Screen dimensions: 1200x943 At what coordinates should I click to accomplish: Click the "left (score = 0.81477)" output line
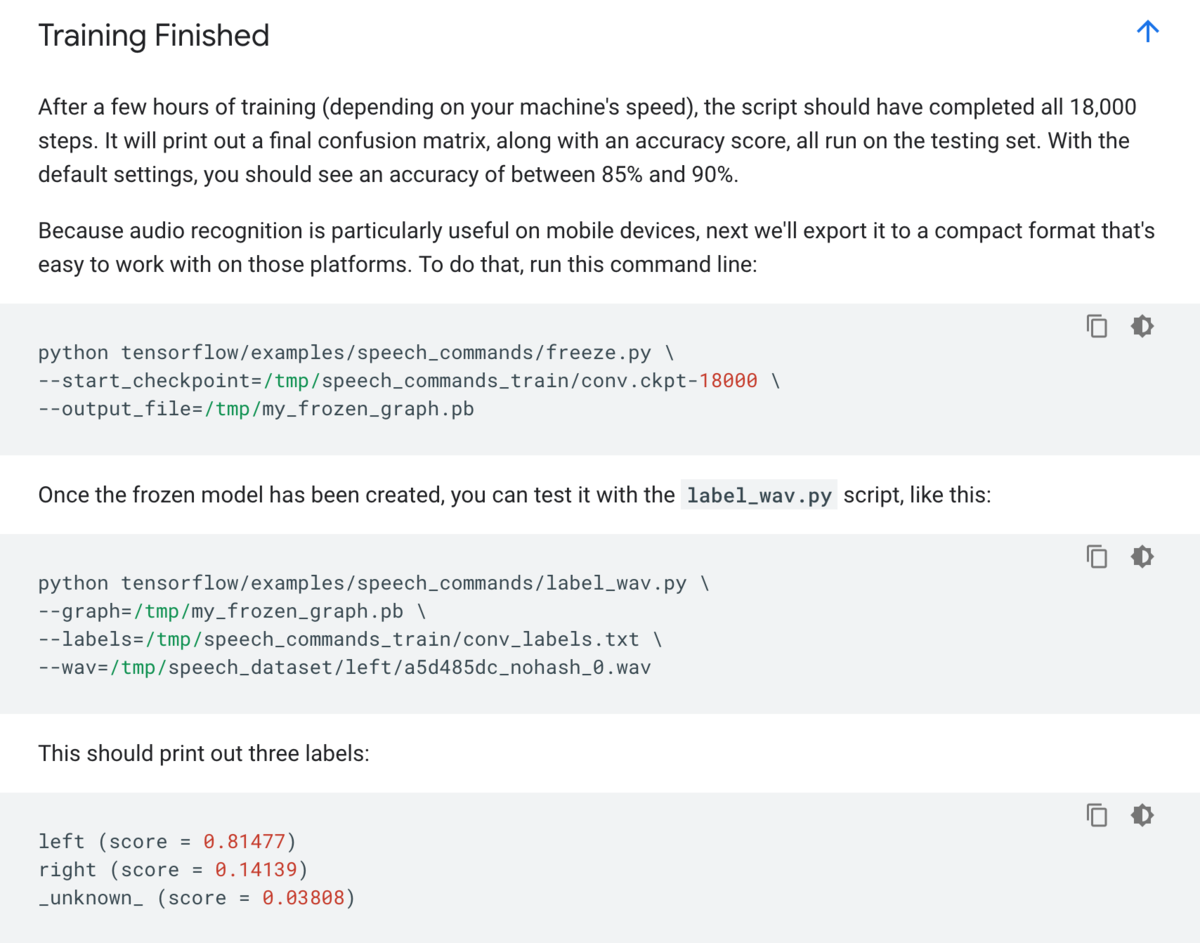168,842
